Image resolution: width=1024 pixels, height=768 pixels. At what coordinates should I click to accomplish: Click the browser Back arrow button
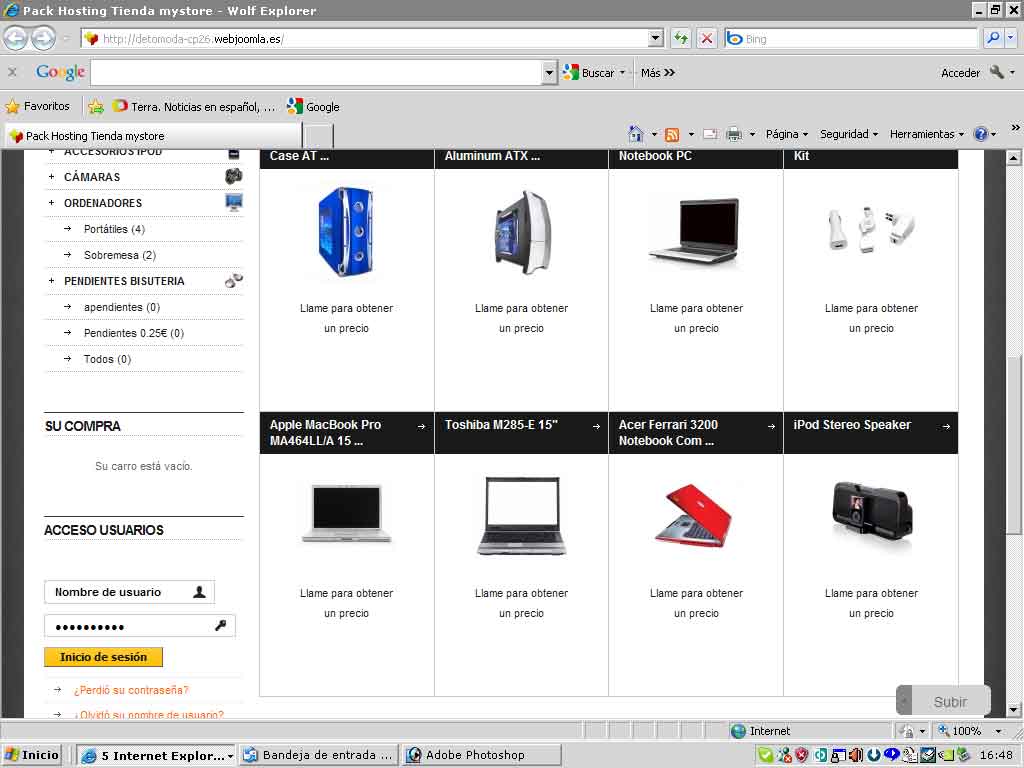point(15,39)
